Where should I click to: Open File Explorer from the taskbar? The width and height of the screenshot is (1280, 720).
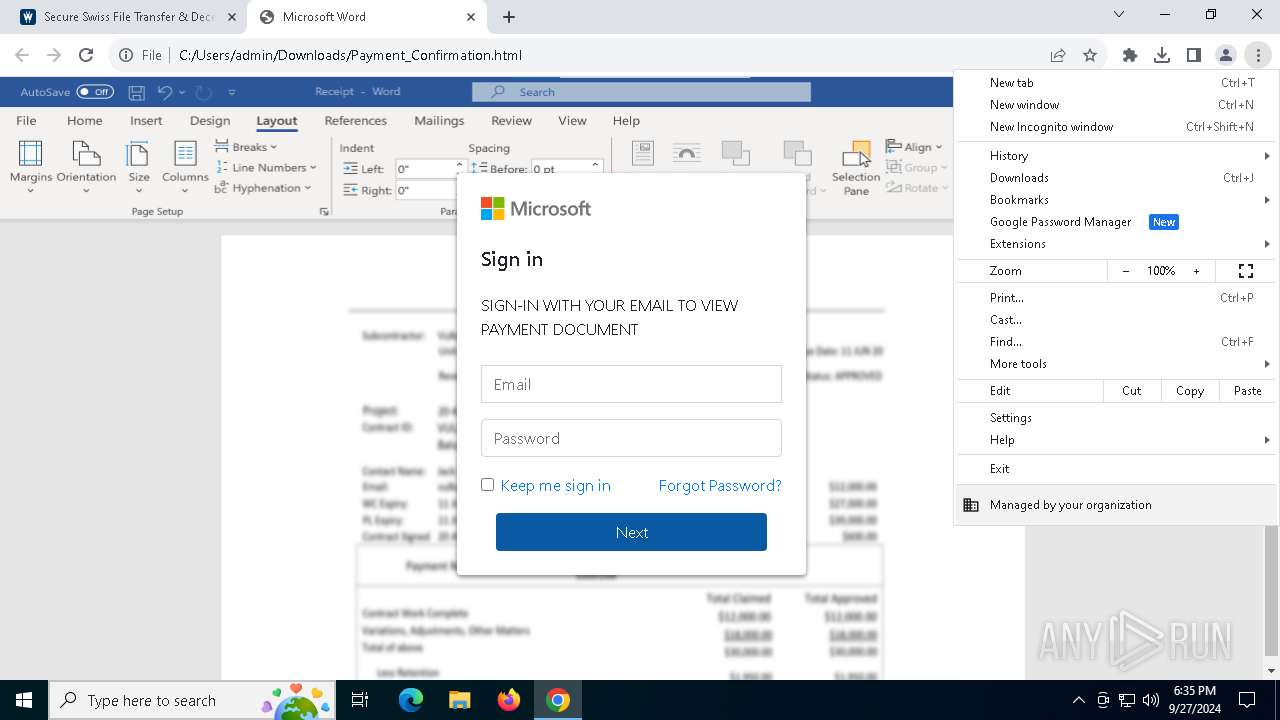pyautogui.click(x=459, y=700)
